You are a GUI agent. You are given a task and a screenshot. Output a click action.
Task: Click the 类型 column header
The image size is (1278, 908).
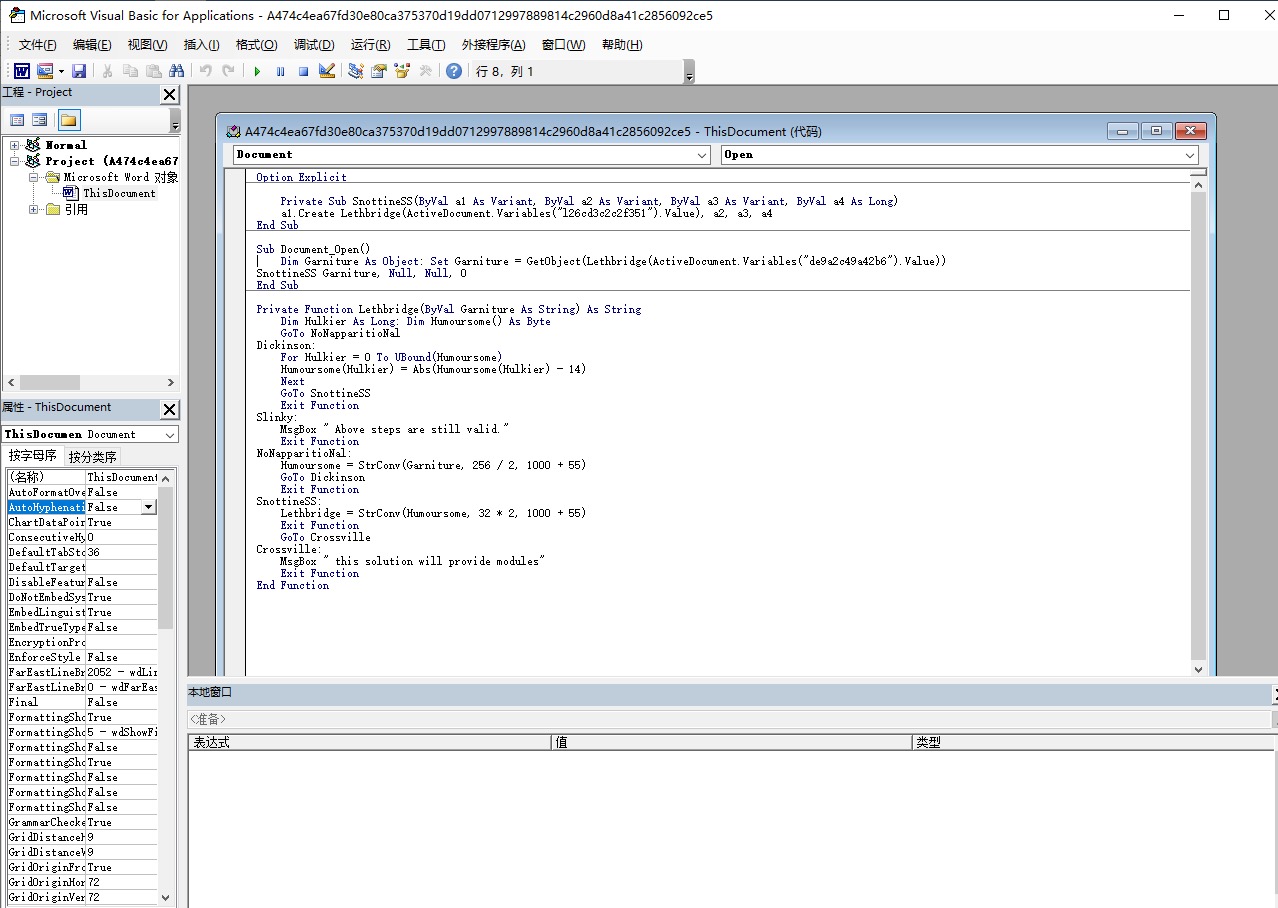(1094, 742)
